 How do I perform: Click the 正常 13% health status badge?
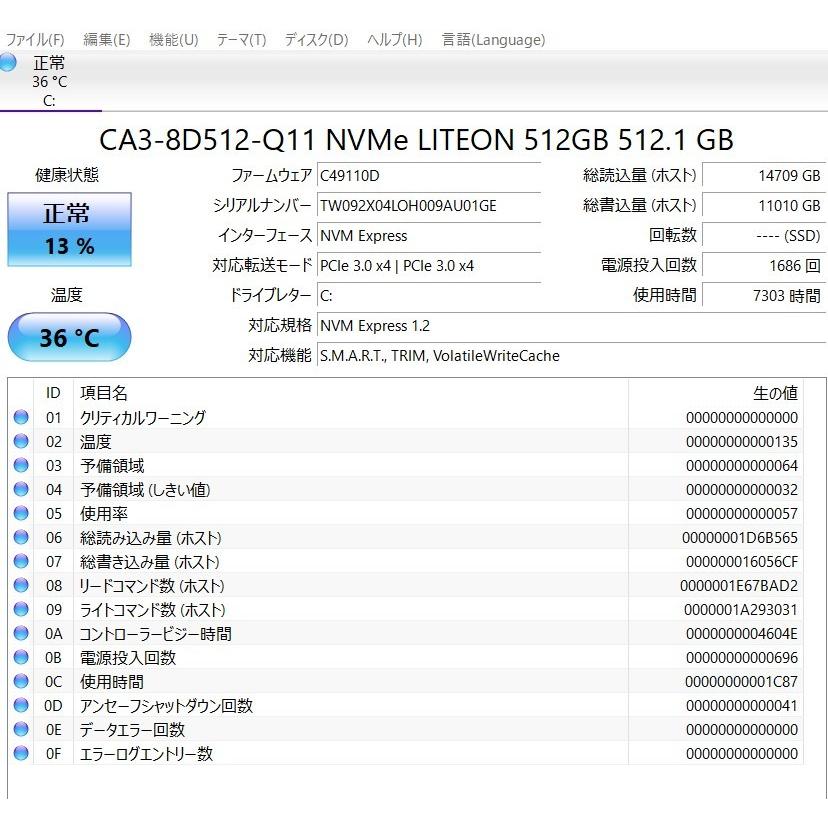(68, 228)
